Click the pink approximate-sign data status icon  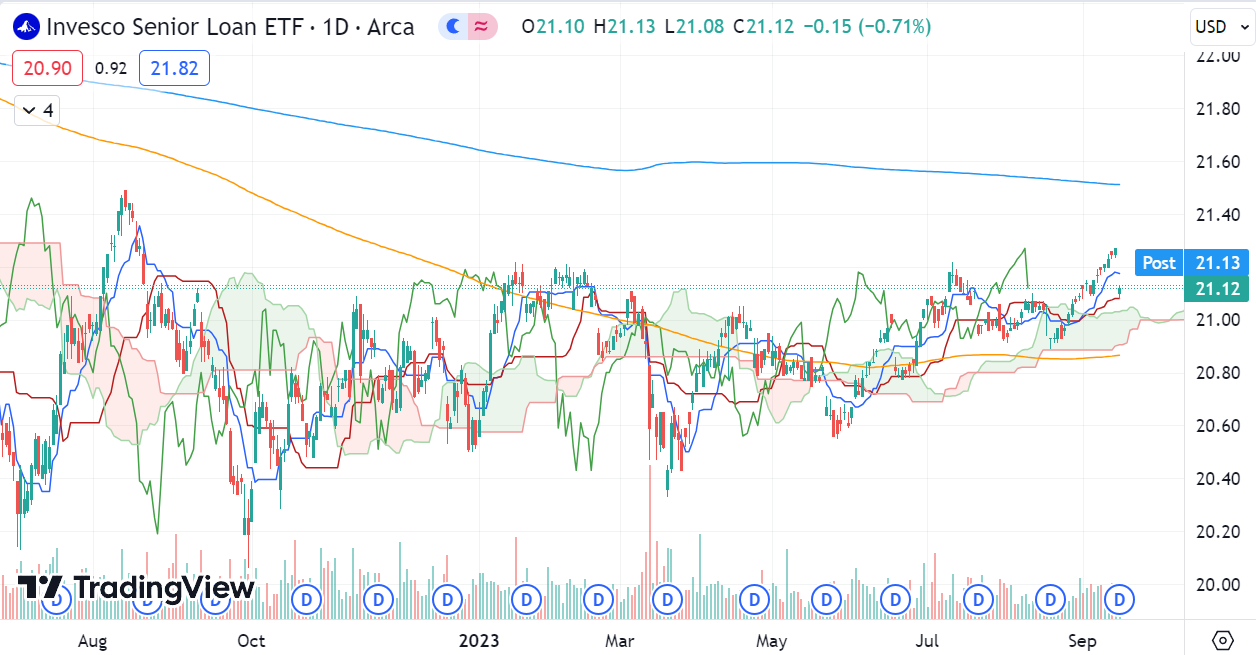click(481, 27)
